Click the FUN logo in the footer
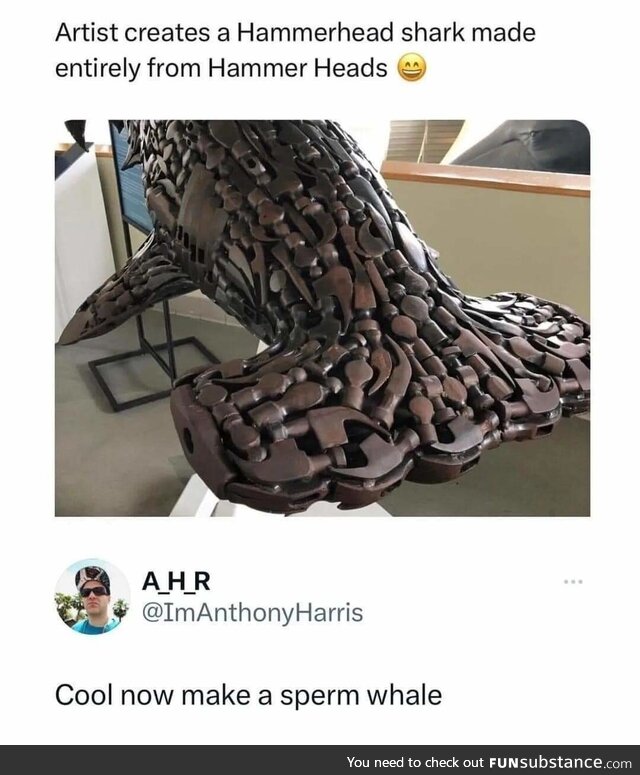 pyautogui.click(x=506, y=762)
